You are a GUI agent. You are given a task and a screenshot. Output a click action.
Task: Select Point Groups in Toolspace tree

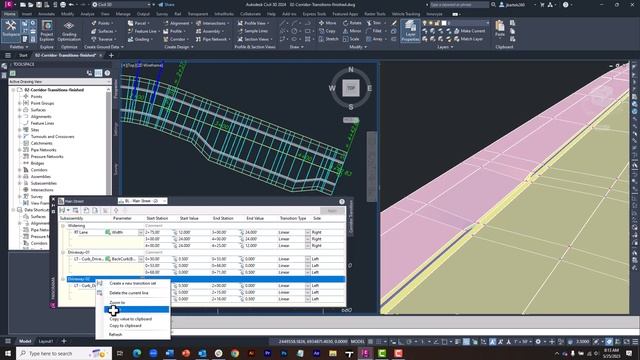click(x=42, y=103)
